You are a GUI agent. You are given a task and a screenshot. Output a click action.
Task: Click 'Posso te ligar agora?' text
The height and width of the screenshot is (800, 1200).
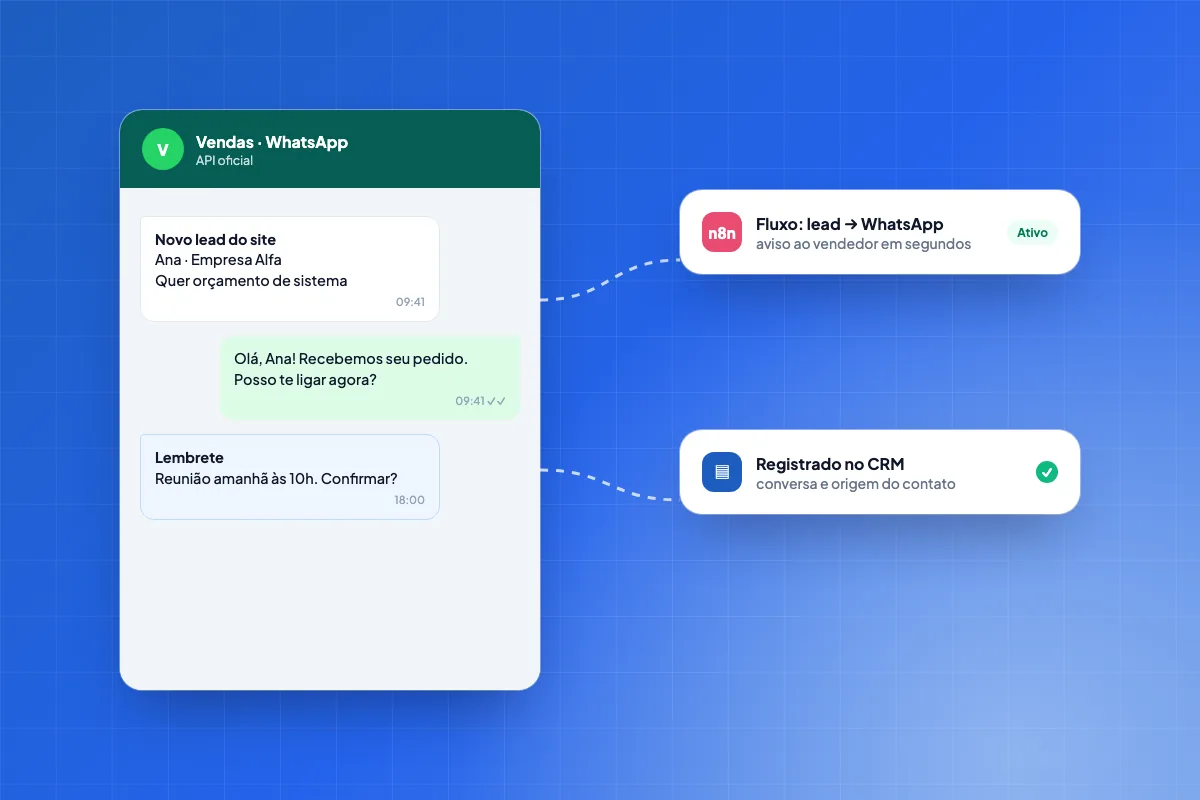[305, 380]
